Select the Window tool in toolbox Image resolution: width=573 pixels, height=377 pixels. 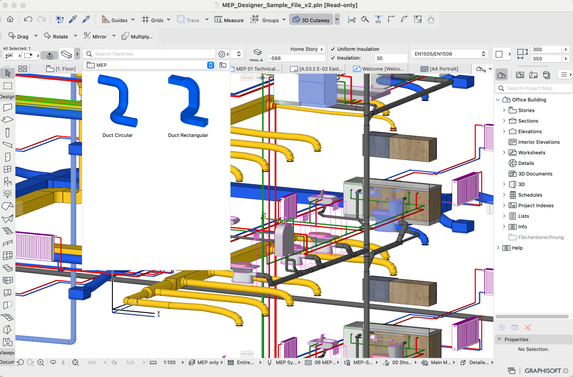7,170
